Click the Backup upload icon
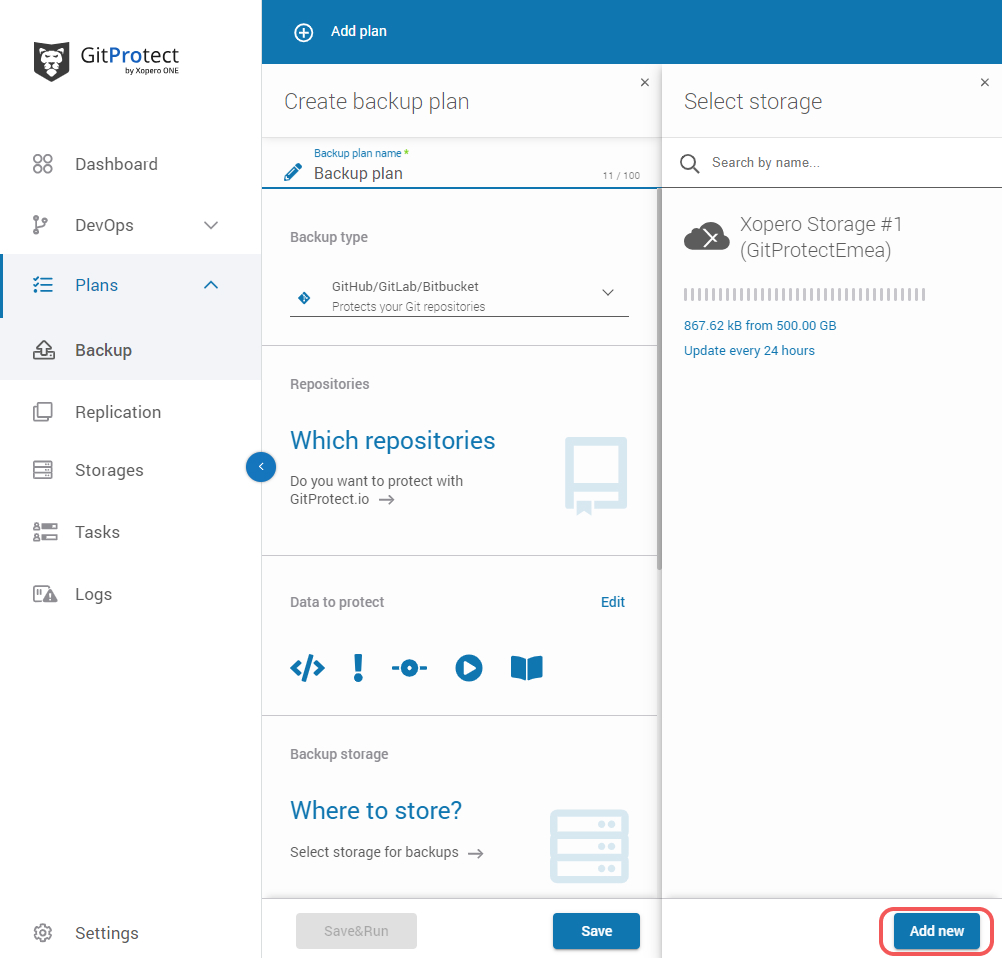 click(x=43, y=350)
